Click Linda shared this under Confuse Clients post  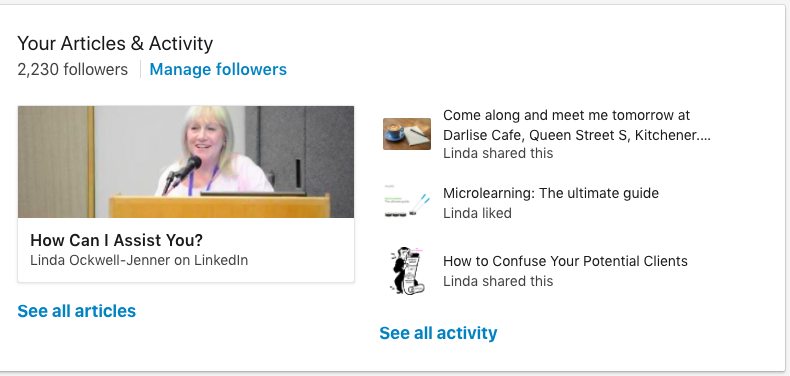pos(498,281)
